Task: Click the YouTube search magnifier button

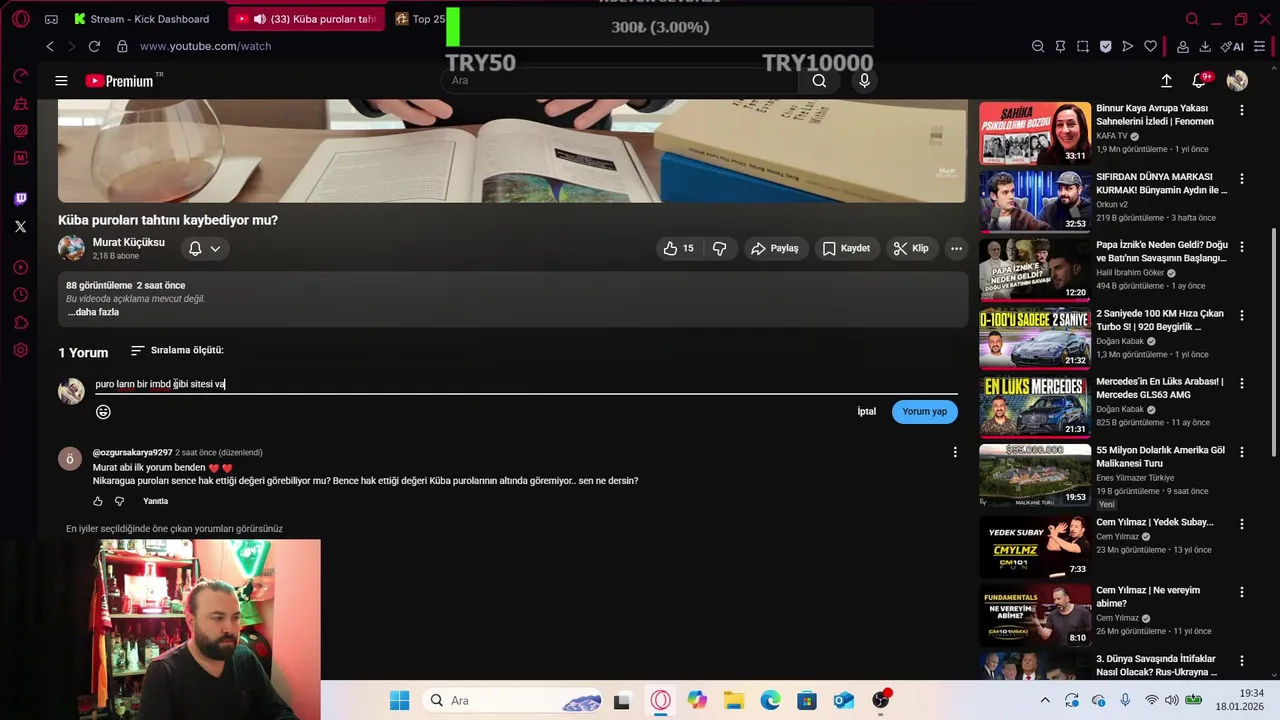Action: [819, 81]
